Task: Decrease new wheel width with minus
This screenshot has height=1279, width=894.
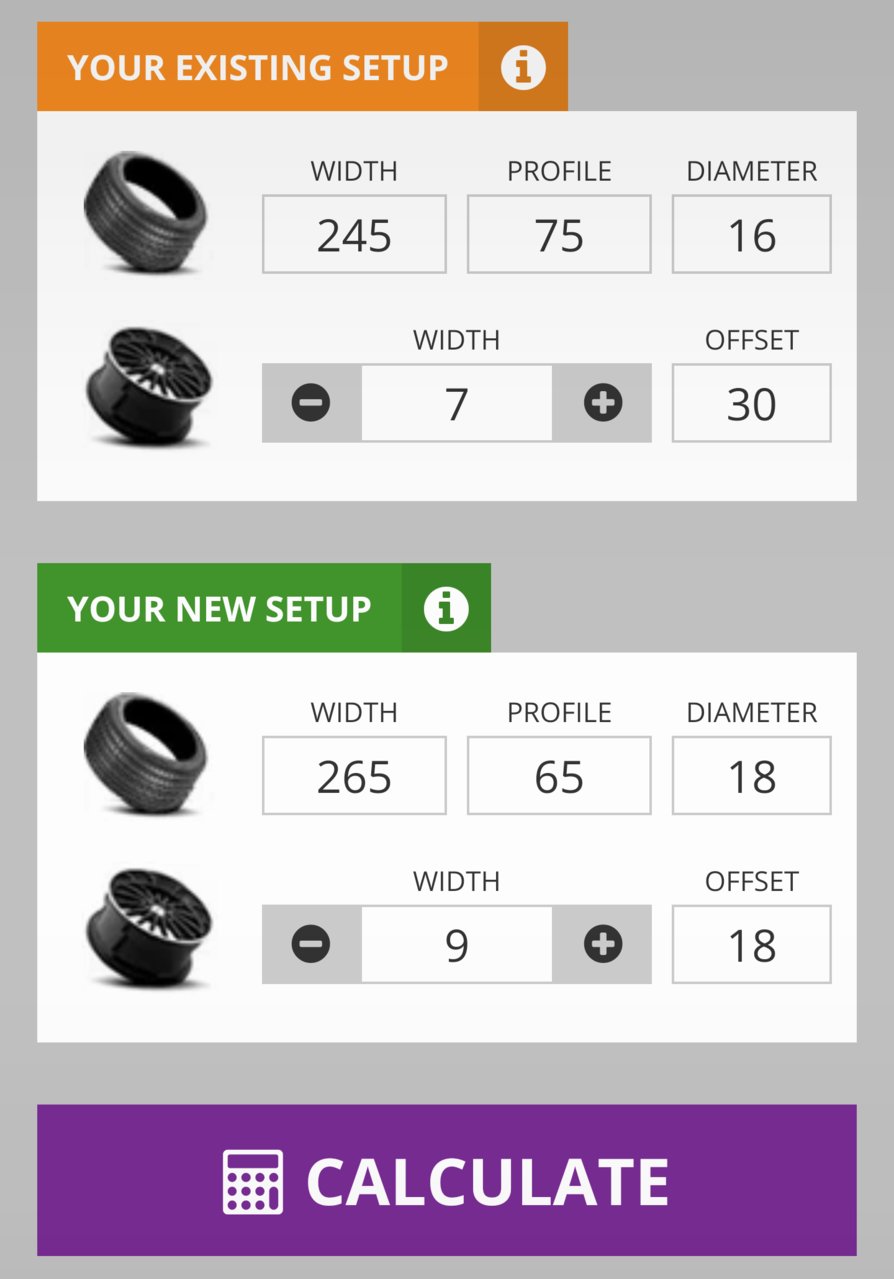Action: pos(311,944)
